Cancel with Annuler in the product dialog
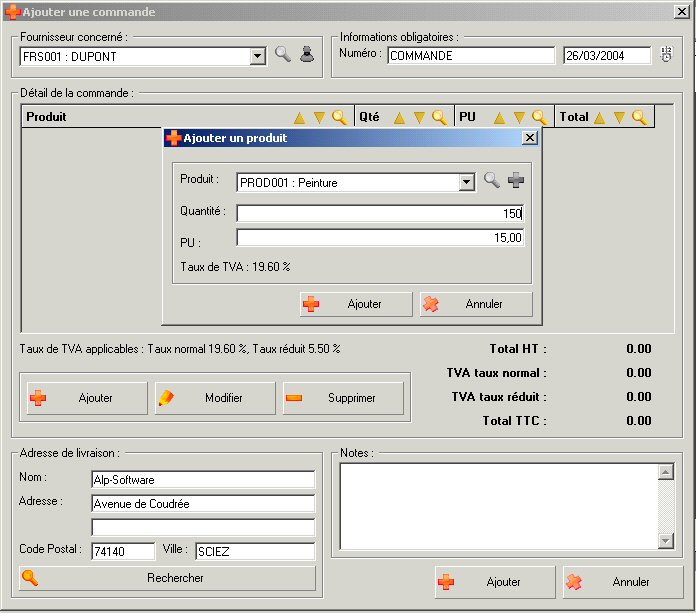 pyautogui.click(x=476, y=304)
